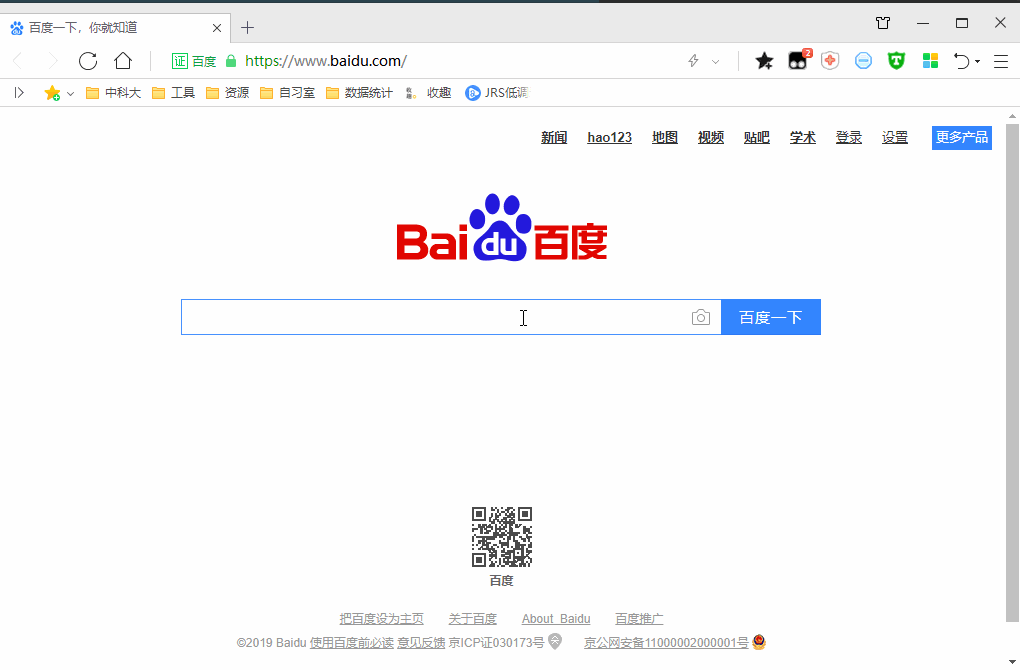Go to home page icon
This screenshot has height=670, width=1020.
coord(123,61)
